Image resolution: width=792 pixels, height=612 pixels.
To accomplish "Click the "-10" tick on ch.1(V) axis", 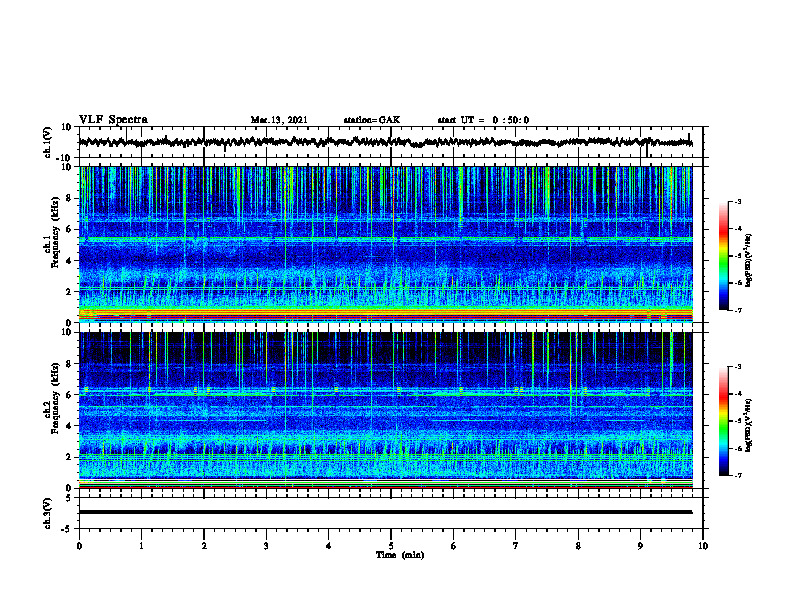I will coord(65,158).
